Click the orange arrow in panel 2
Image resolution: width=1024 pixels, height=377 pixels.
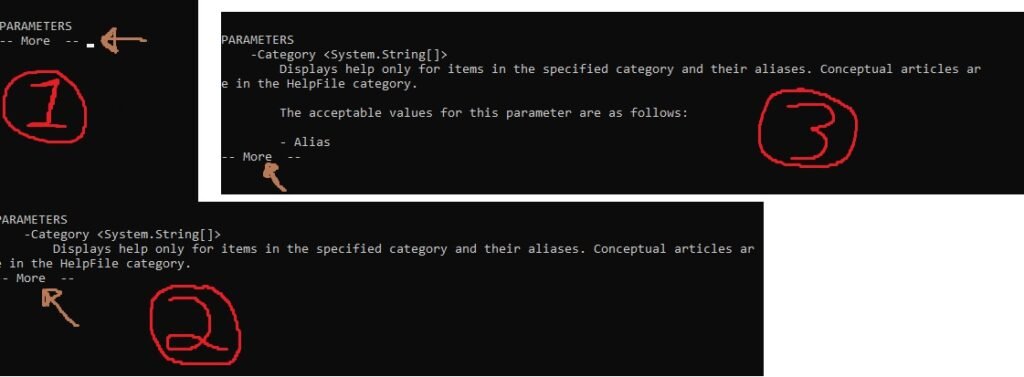click(59, 308)
